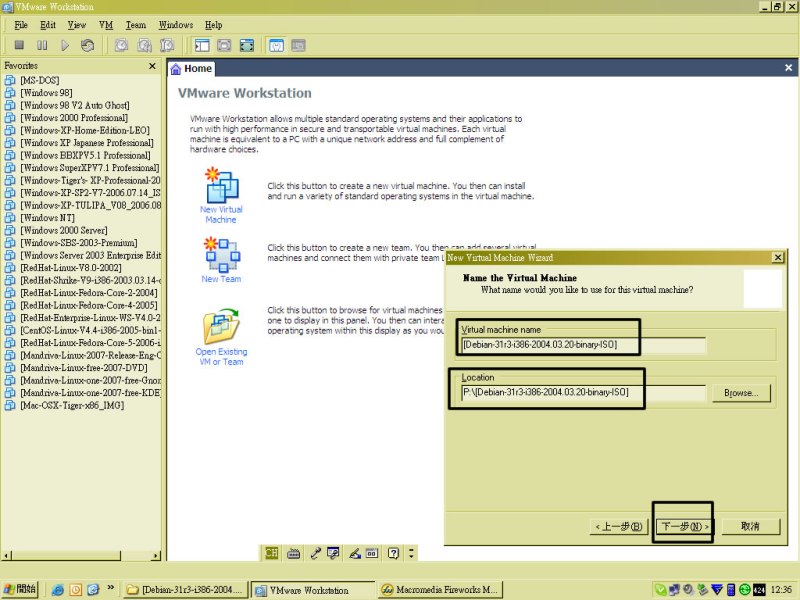Close the New Virtual Machine Wizard dialog
Screen dimensions: 800x600
click(778, 258)
